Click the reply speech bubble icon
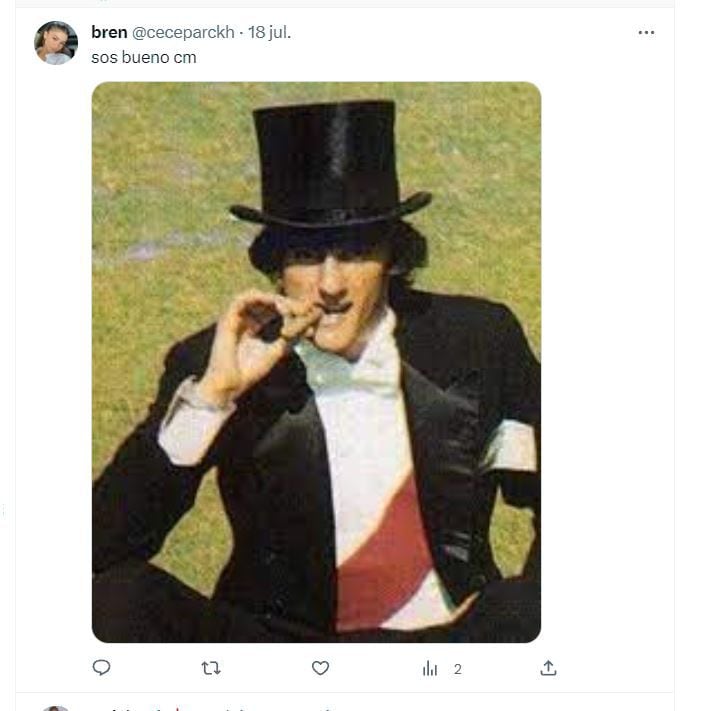The width and height of the screenshot is (704, 711). point(101,668)
